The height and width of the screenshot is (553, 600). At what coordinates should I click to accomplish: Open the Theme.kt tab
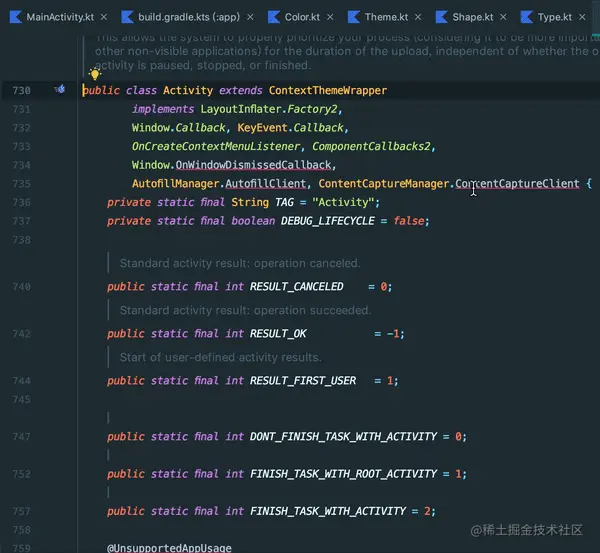click(x=386, y=17)
